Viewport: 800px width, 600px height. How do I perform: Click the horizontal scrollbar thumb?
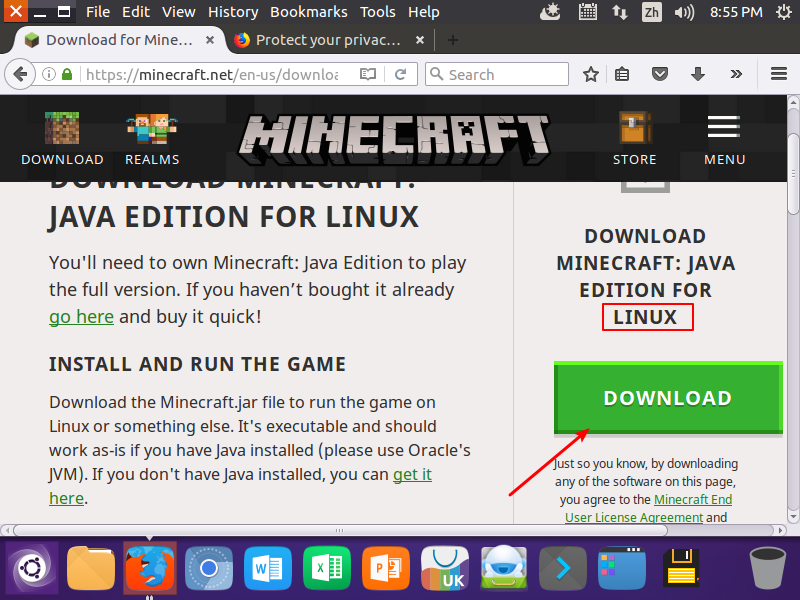pos(340,530)
